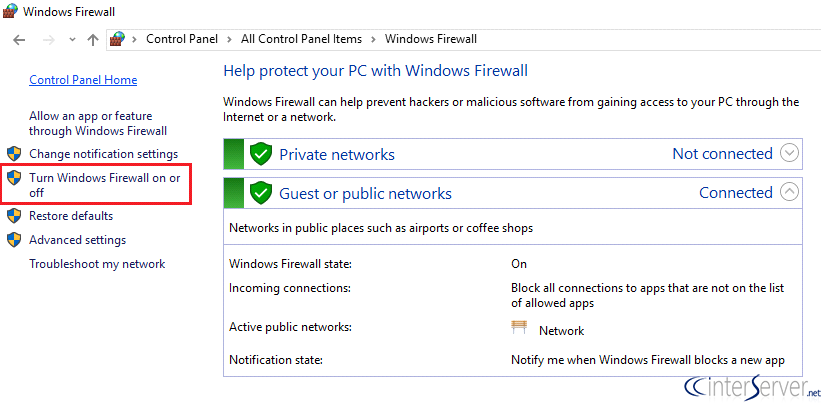
Task: Click 'Block all connections to apps' text
Action: 647,295
